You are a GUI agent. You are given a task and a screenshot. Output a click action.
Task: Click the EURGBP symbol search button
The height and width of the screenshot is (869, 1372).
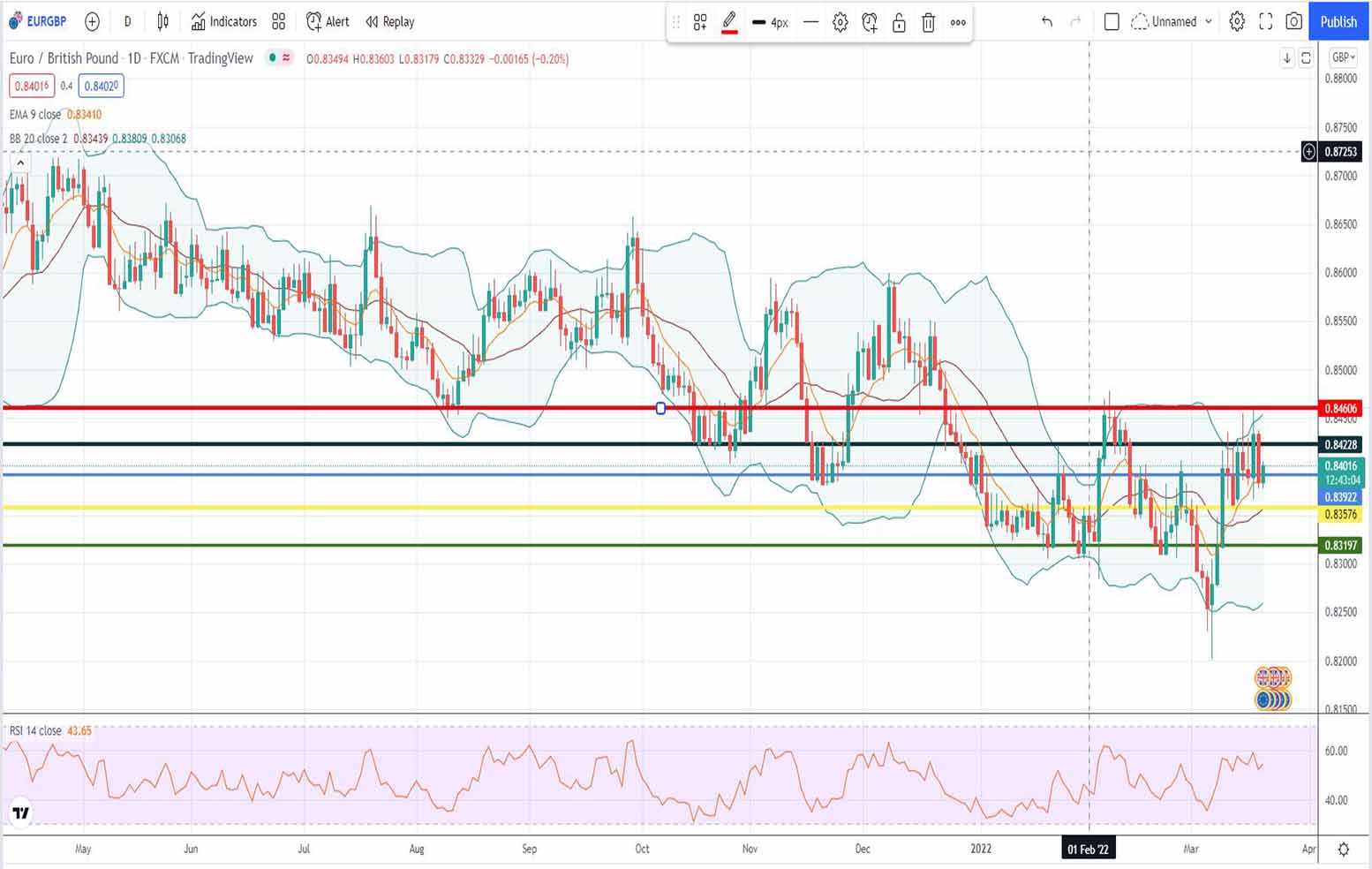point(38,21)
